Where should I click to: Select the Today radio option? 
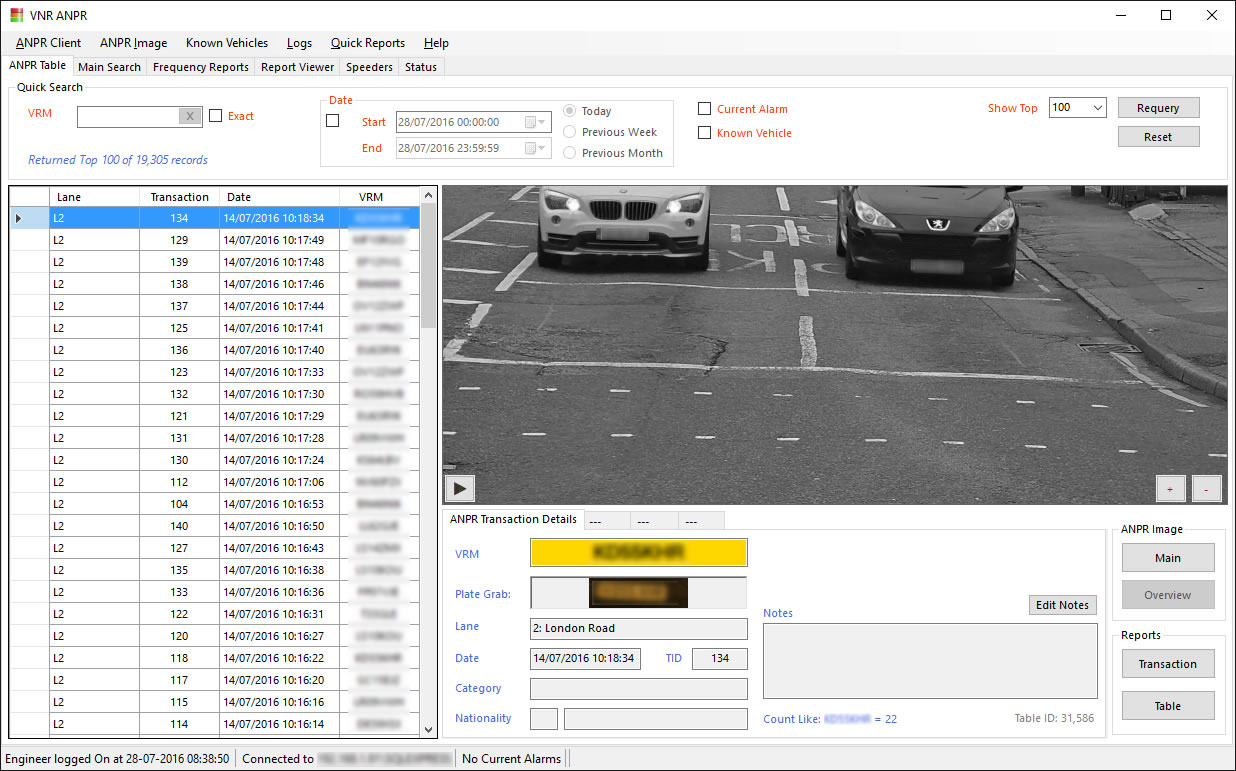click(x=570, y=111)
